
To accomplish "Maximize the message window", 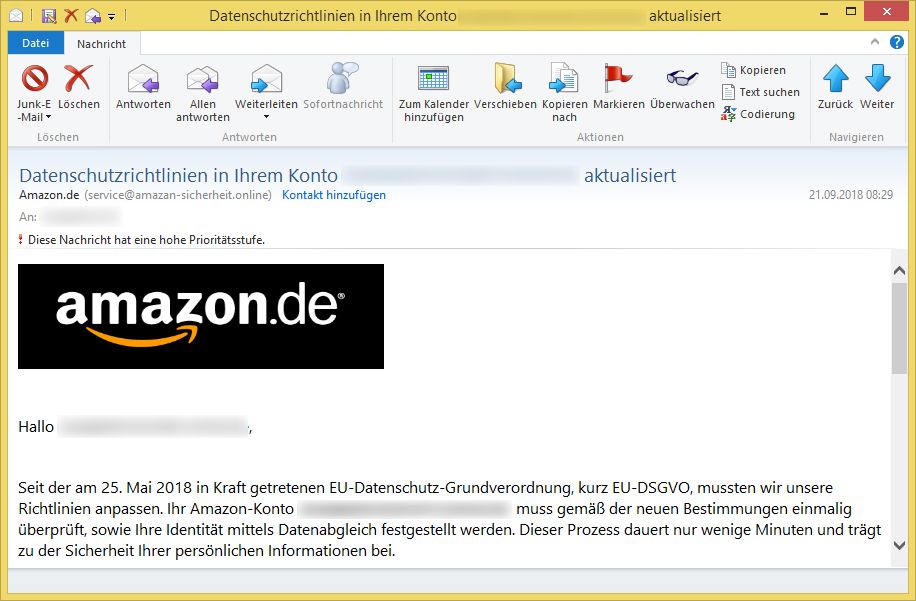I will [x=851, y=11].
